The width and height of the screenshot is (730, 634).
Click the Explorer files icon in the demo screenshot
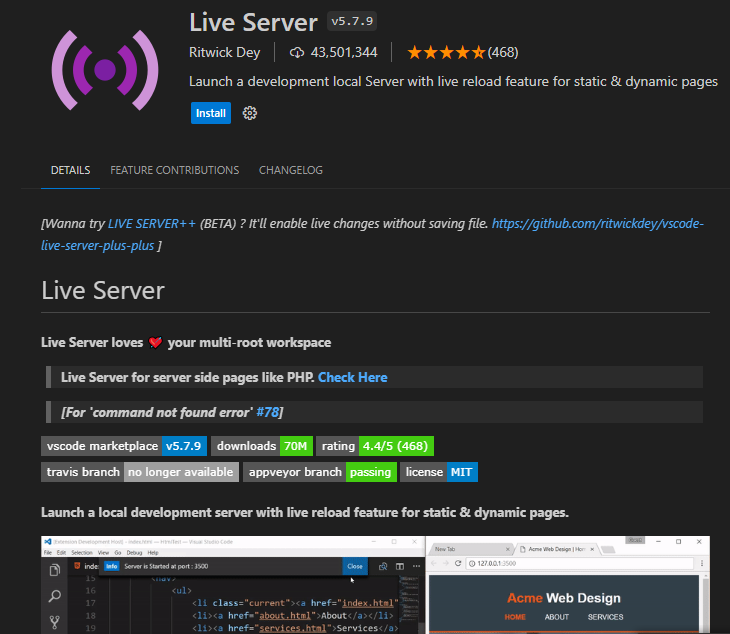click(x=54, y=570)
